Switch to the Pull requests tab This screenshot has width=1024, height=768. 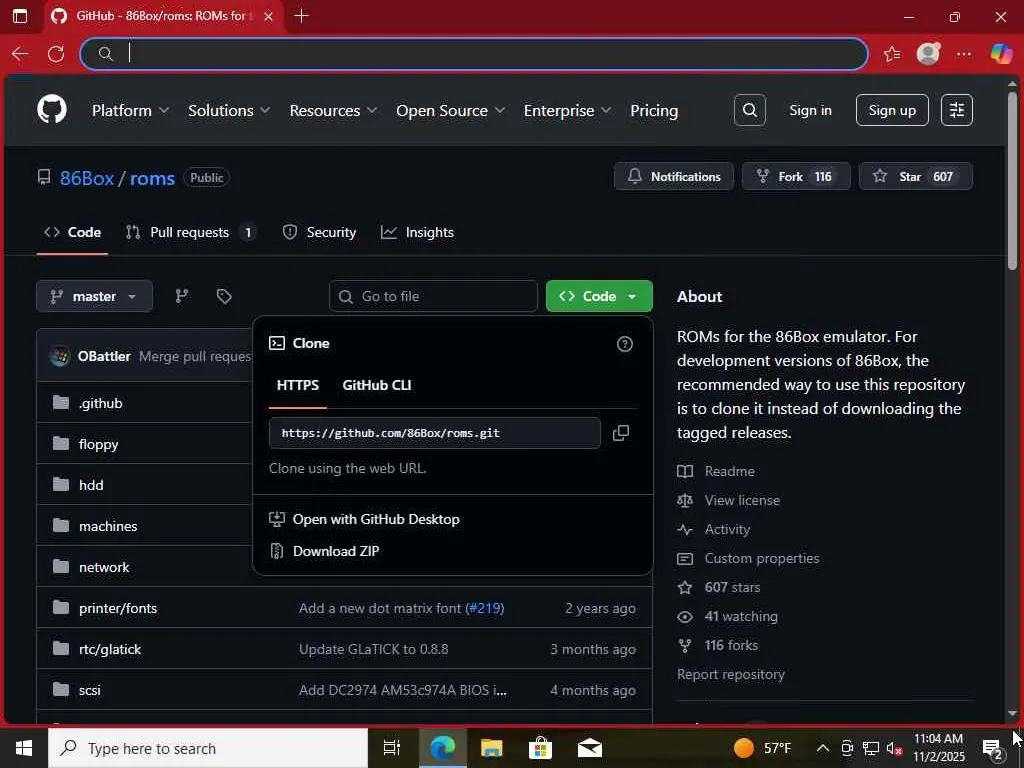189,232
